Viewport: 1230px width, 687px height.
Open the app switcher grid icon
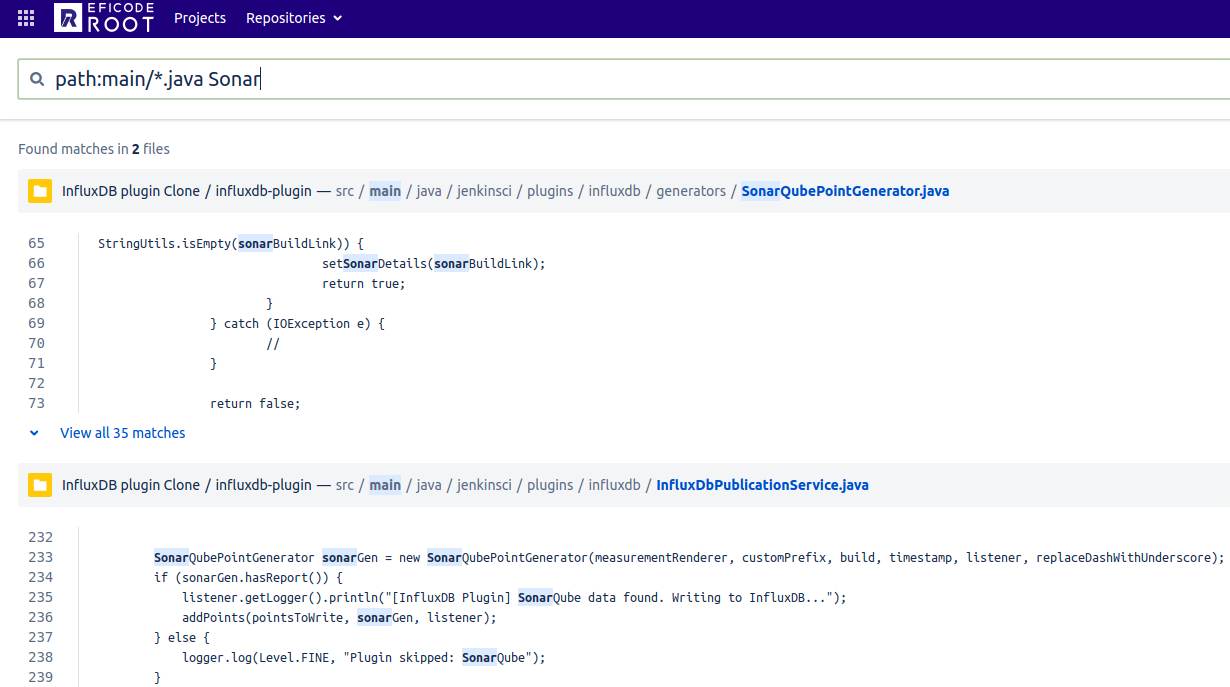[26, 18]
